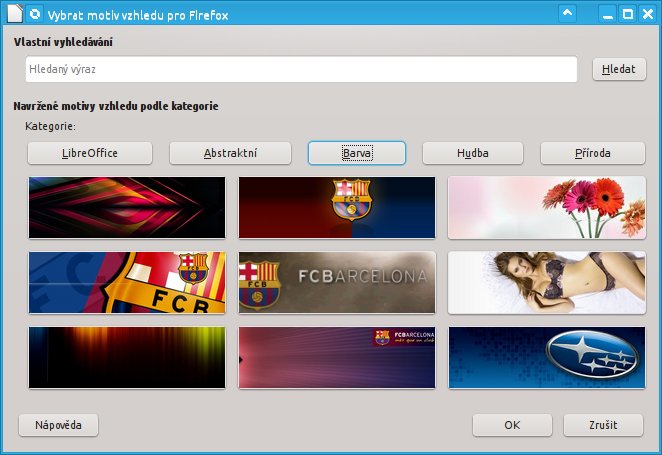
Task: Maximize the Firefox theme dialog
Action: pyautogui.click(x=628, y=14)
